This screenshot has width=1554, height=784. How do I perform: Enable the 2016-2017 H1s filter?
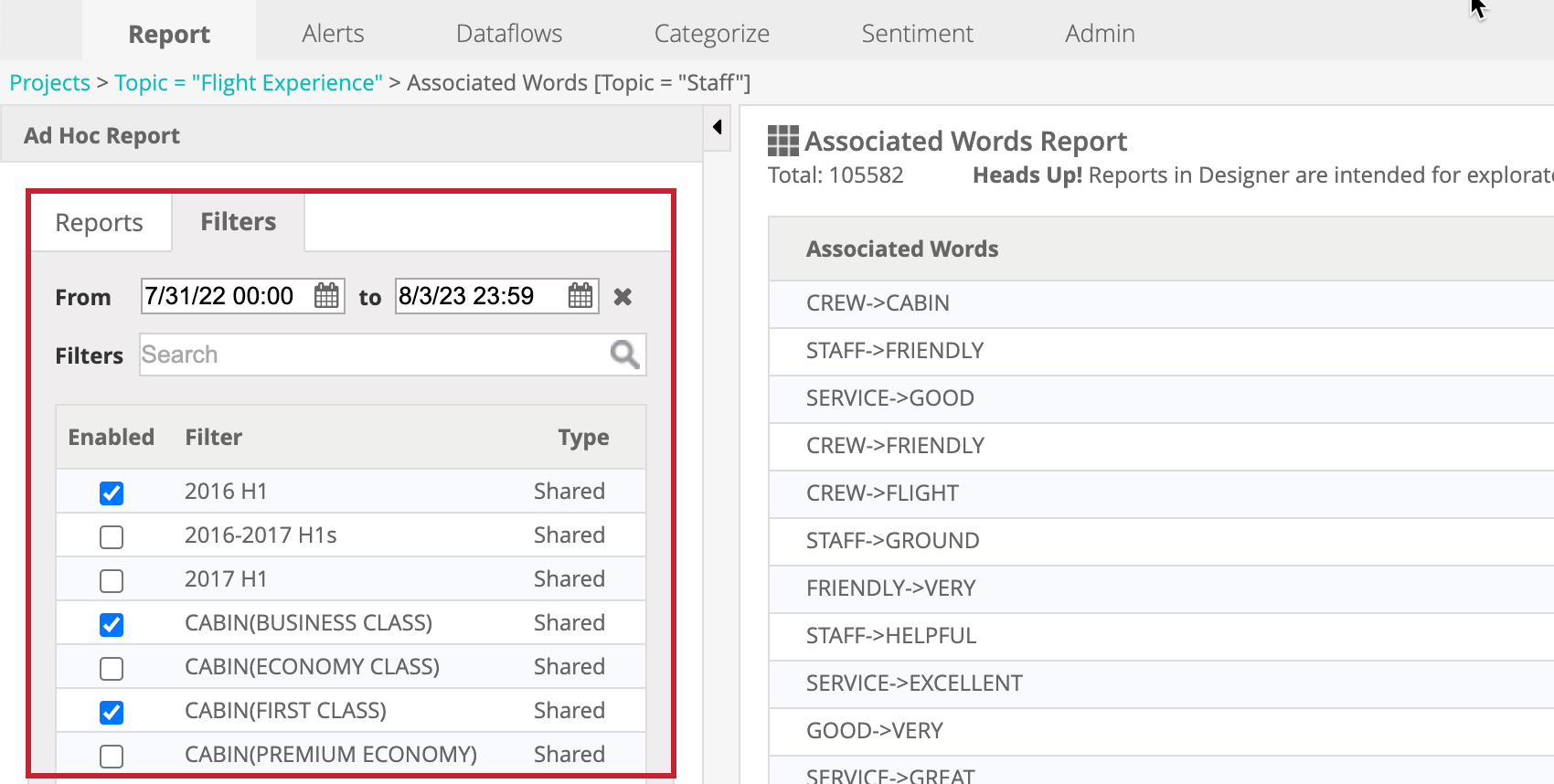(112, 537)
